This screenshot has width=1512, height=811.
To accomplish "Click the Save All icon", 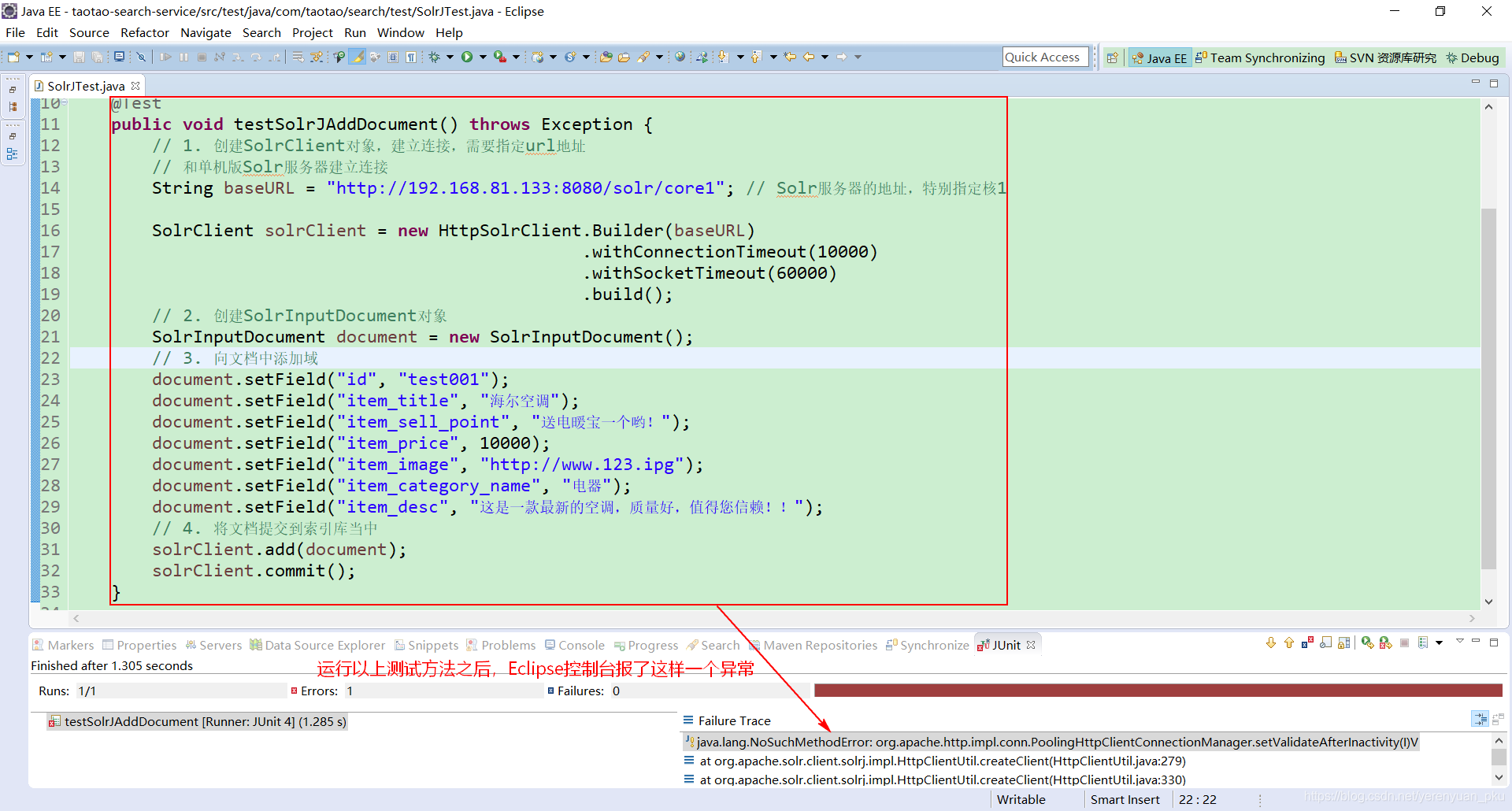I will point(97,57).
